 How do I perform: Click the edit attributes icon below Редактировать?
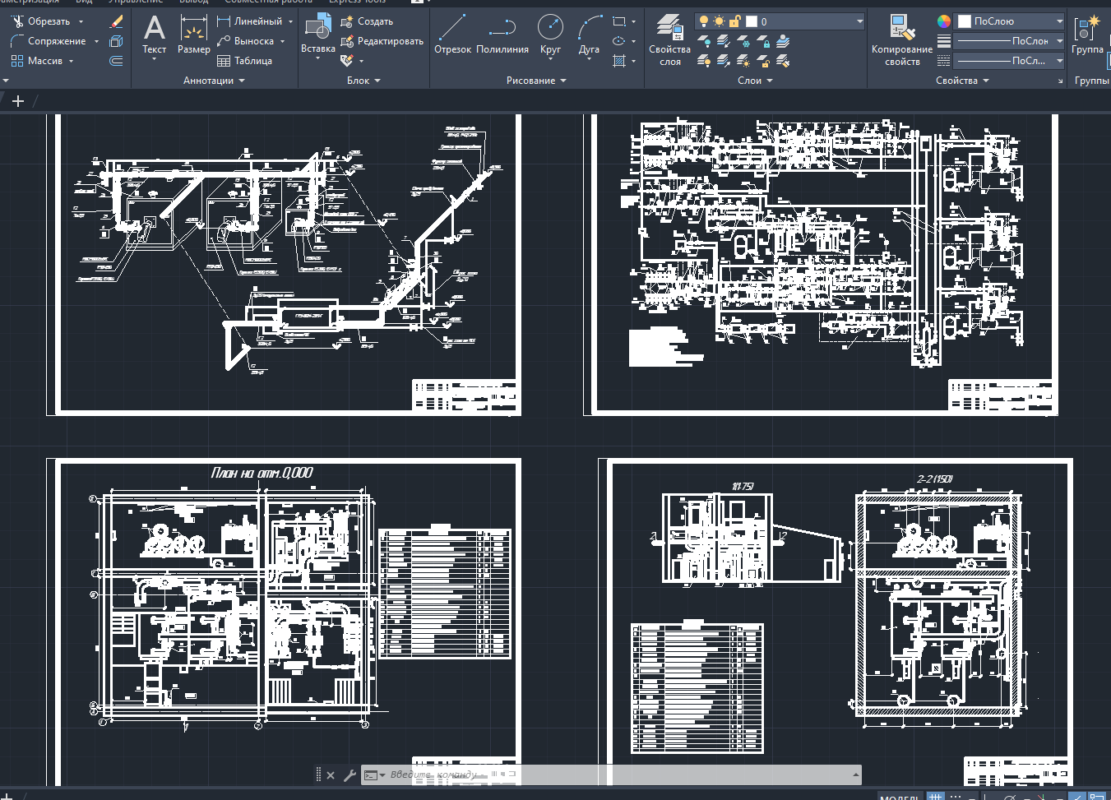(346, 61)
